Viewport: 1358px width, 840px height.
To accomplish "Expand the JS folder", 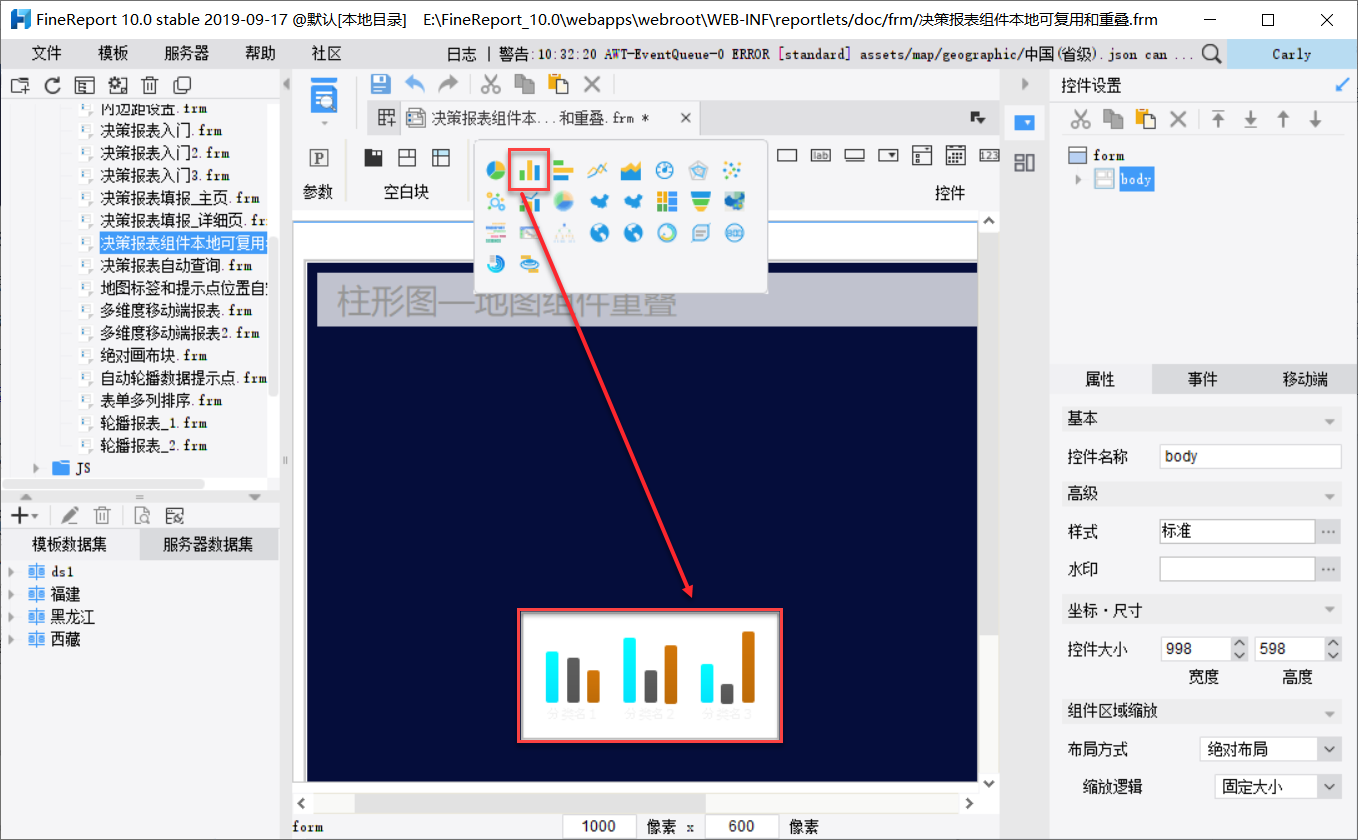I will click(x=37, y=468).
